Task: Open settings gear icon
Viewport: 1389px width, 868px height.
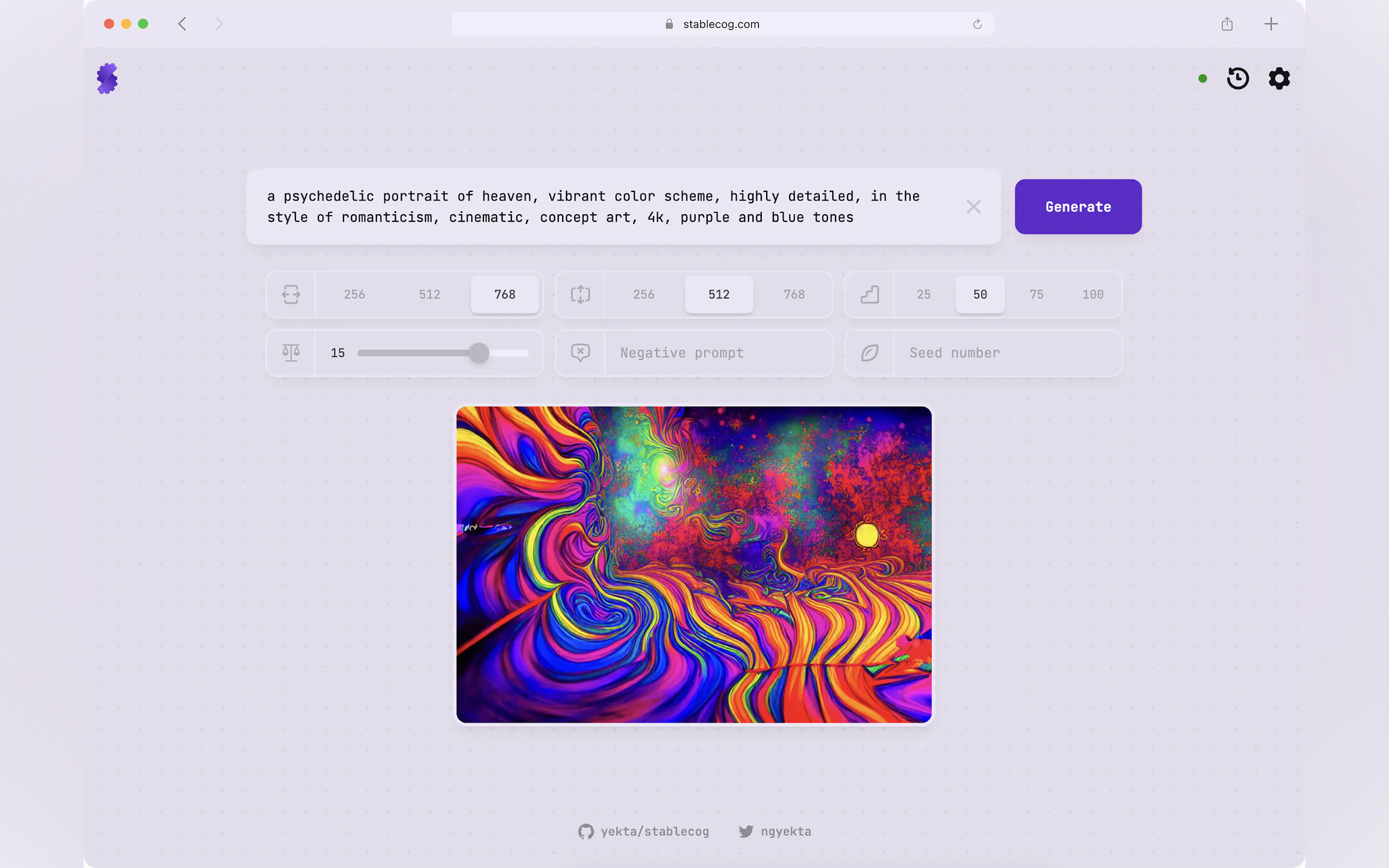Action: (x=1279, y=78)
